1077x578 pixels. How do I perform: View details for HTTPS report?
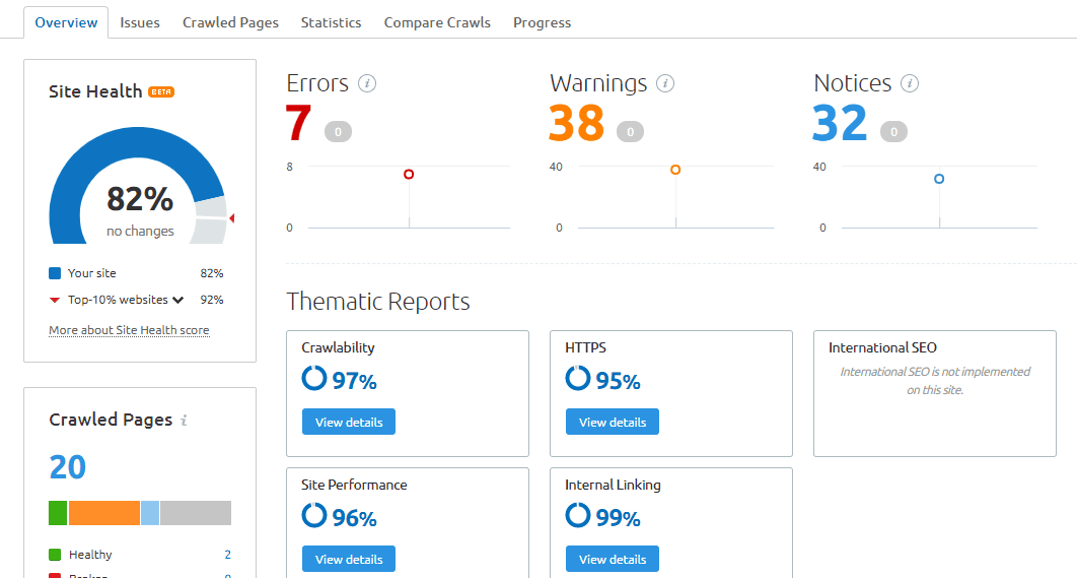point(613,422)
